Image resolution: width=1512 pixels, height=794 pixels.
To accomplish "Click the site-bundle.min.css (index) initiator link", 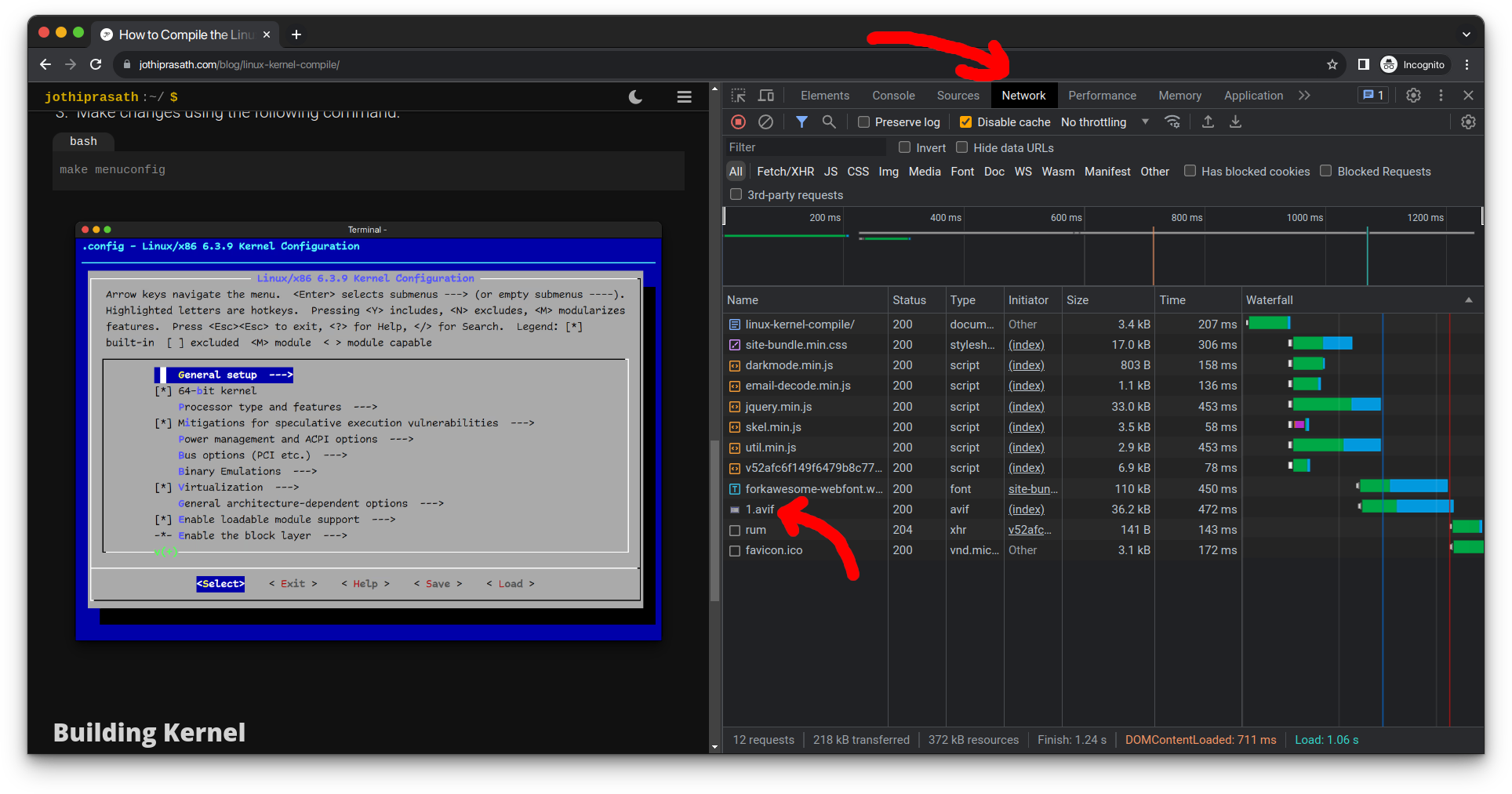I will (1026, 345).
